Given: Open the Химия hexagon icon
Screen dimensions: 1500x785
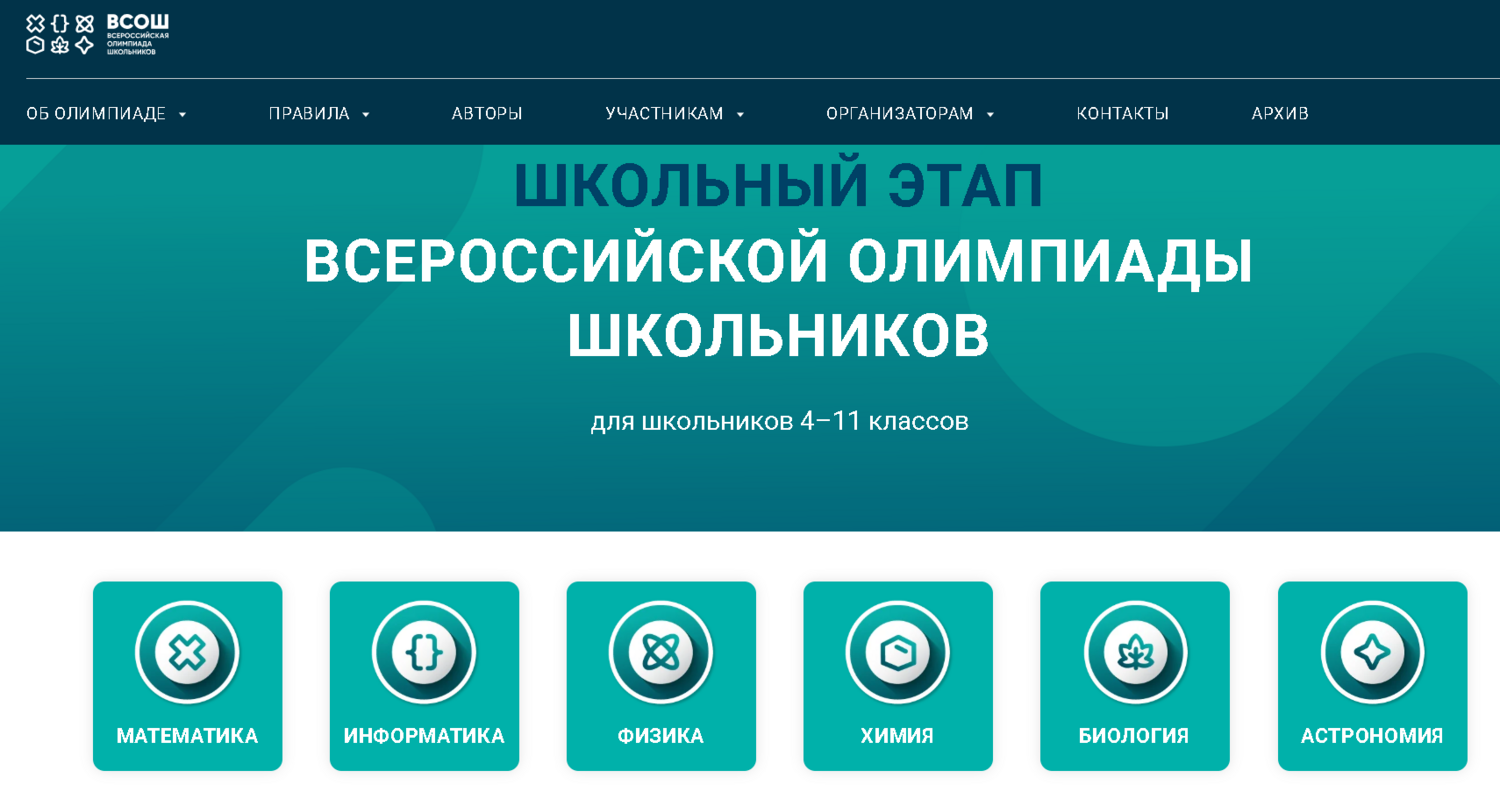Looking at the screenshot, I should coord(898,653).
